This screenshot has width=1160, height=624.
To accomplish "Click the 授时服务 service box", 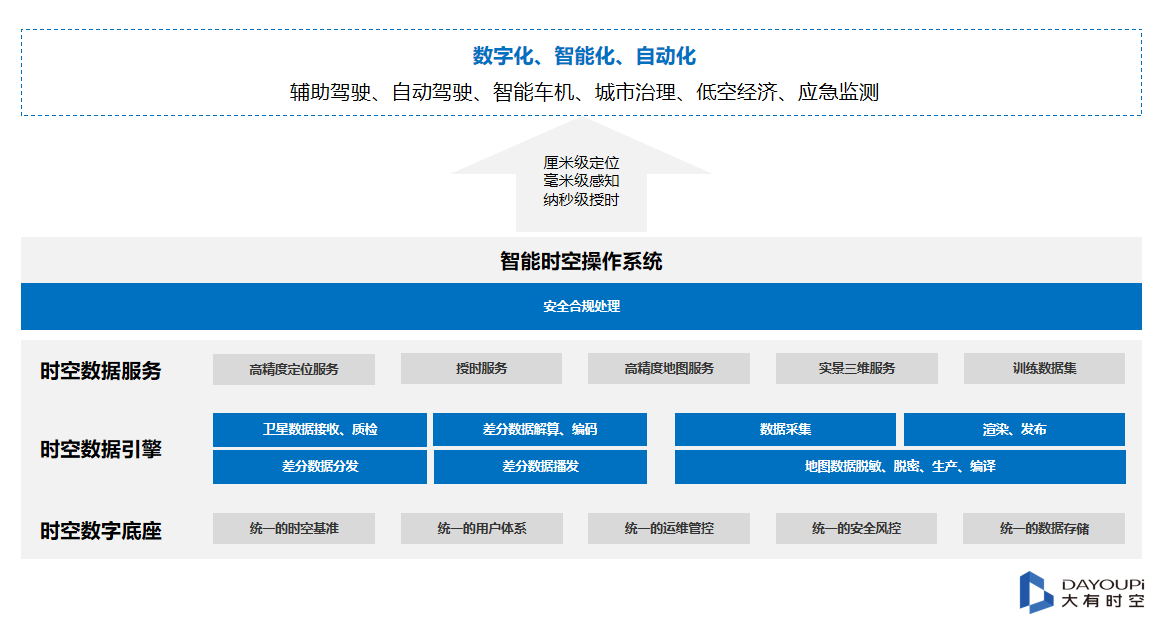I will 481,368.
